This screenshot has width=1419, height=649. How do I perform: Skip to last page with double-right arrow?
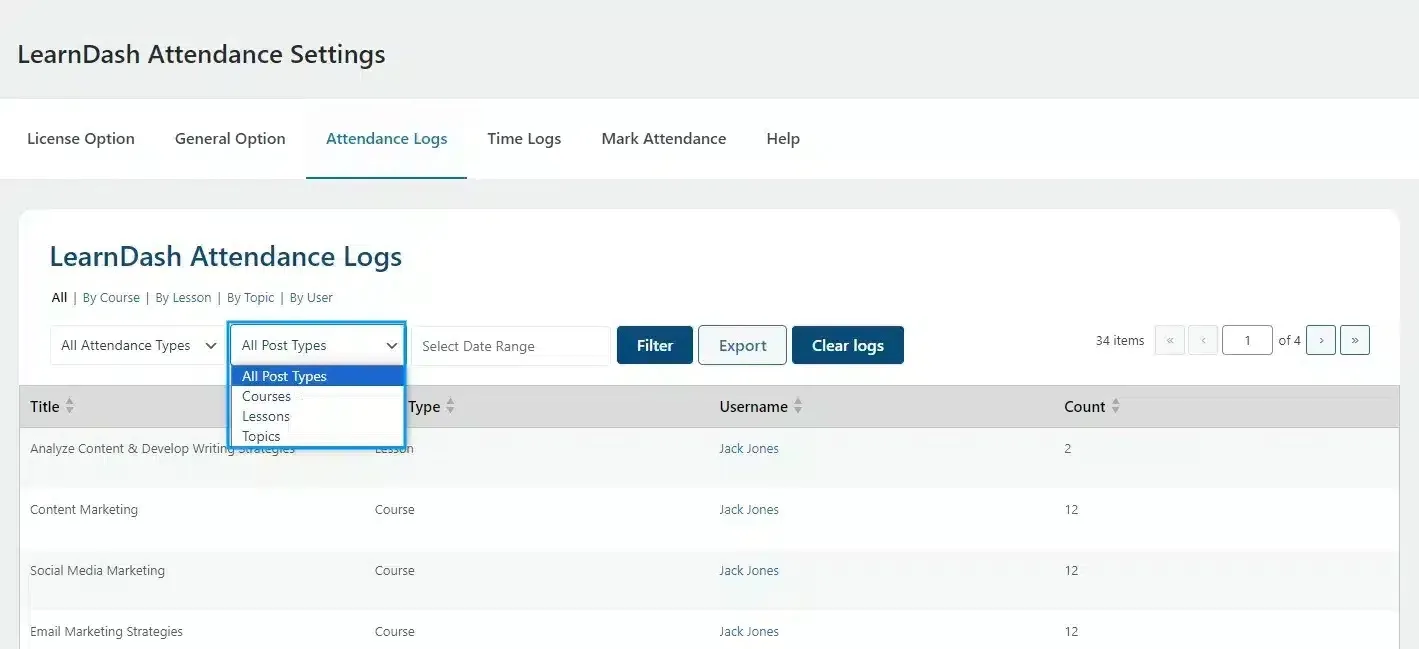coord(1354,340)
